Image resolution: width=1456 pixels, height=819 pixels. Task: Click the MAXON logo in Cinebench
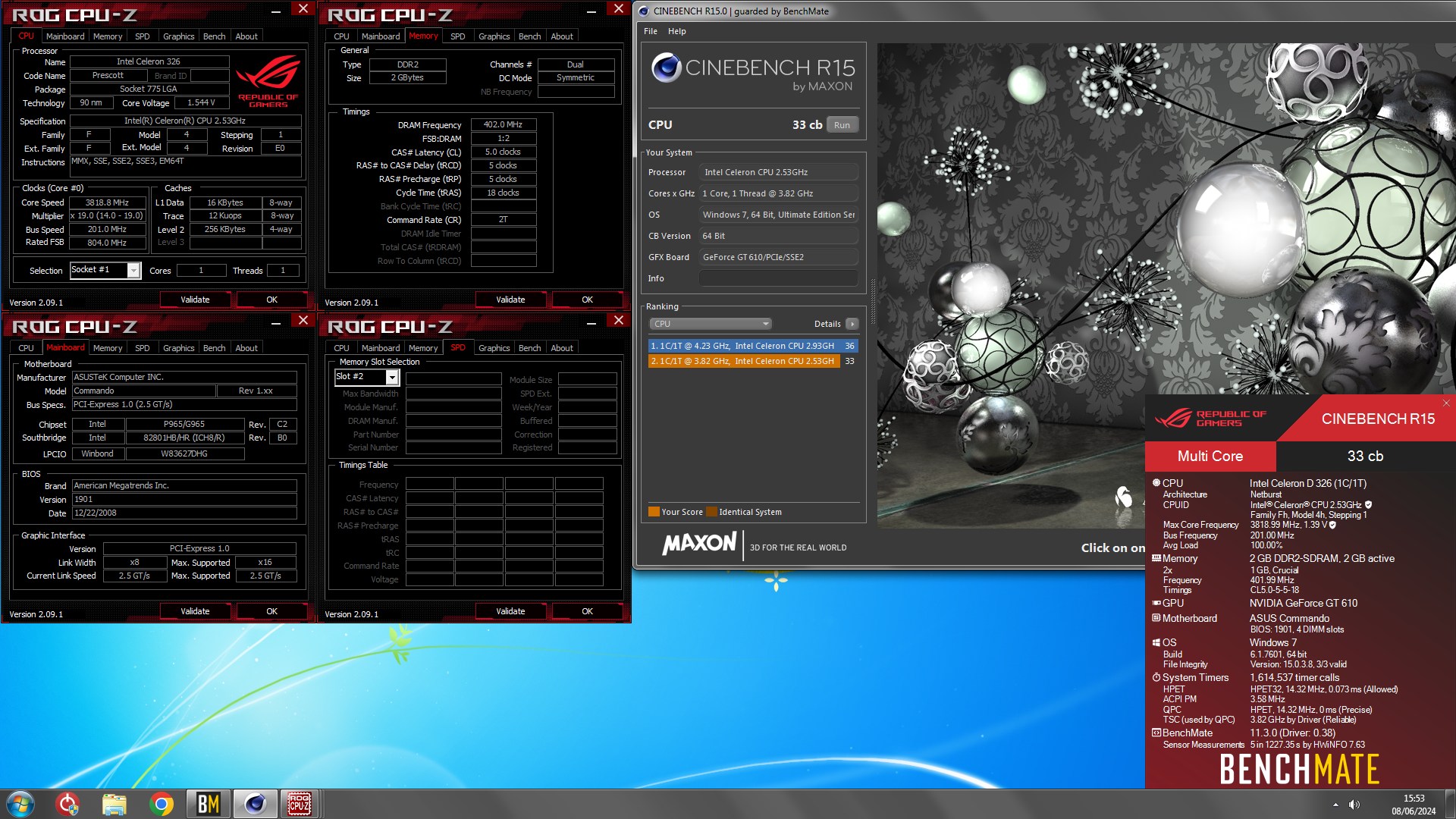pos(699,543)
